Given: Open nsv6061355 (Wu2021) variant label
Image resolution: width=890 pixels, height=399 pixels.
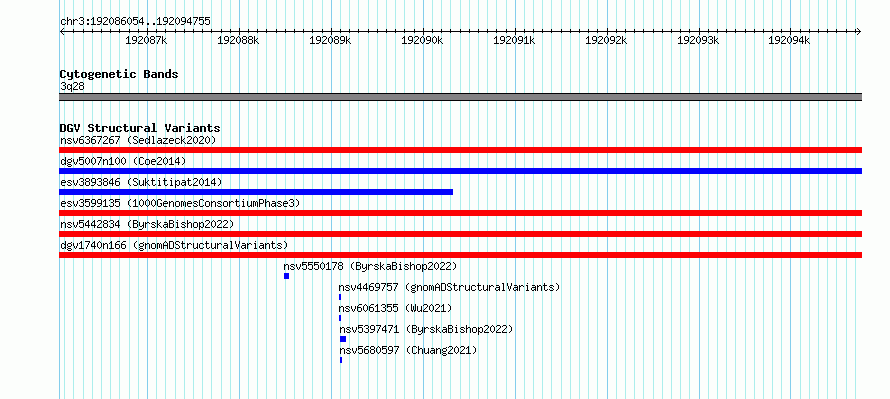Looking at the screenshot, I should tap(395, 308).
